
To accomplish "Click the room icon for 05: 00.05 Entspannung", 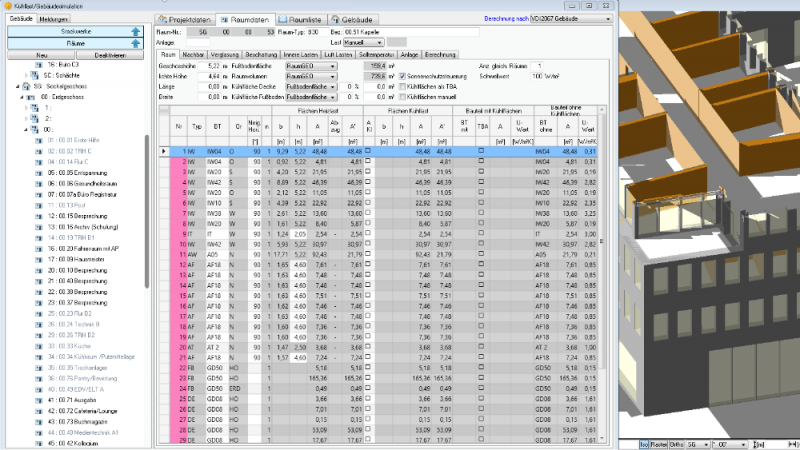I will pos(38,172).
